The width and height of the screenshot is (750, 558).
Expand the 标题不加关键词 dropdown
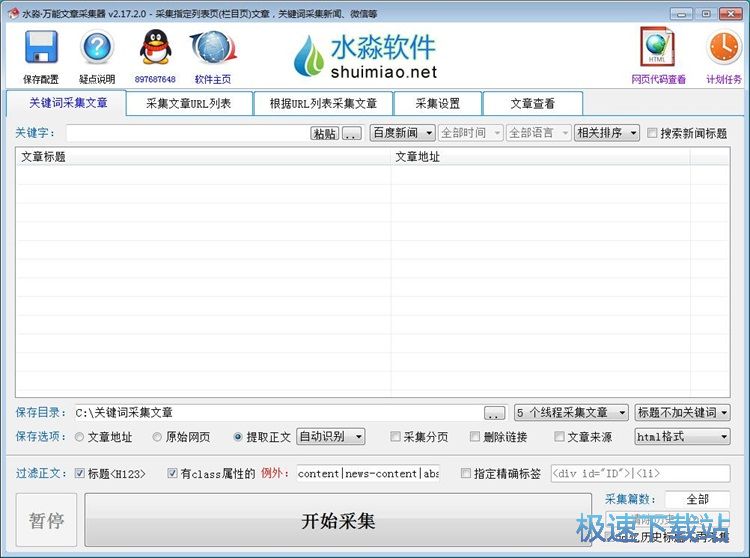683,412
